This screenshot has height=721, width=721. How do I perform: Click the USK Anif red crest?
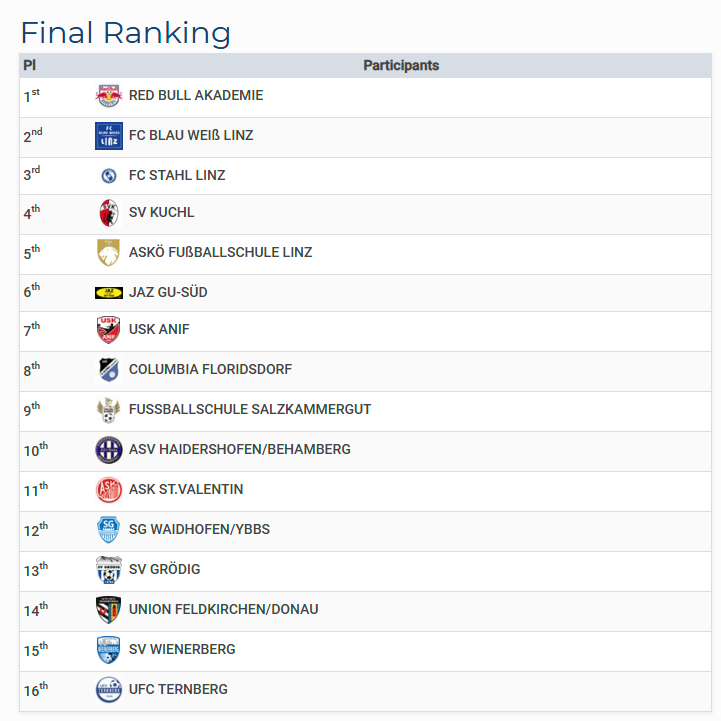tap(108, 330)
